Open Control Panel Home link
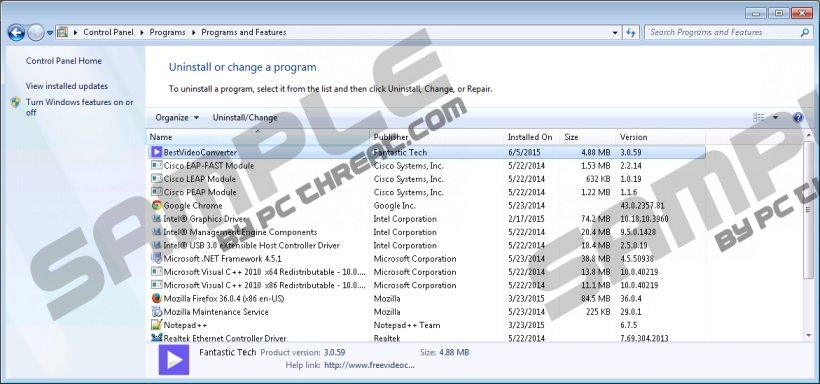 coord(64,61)
